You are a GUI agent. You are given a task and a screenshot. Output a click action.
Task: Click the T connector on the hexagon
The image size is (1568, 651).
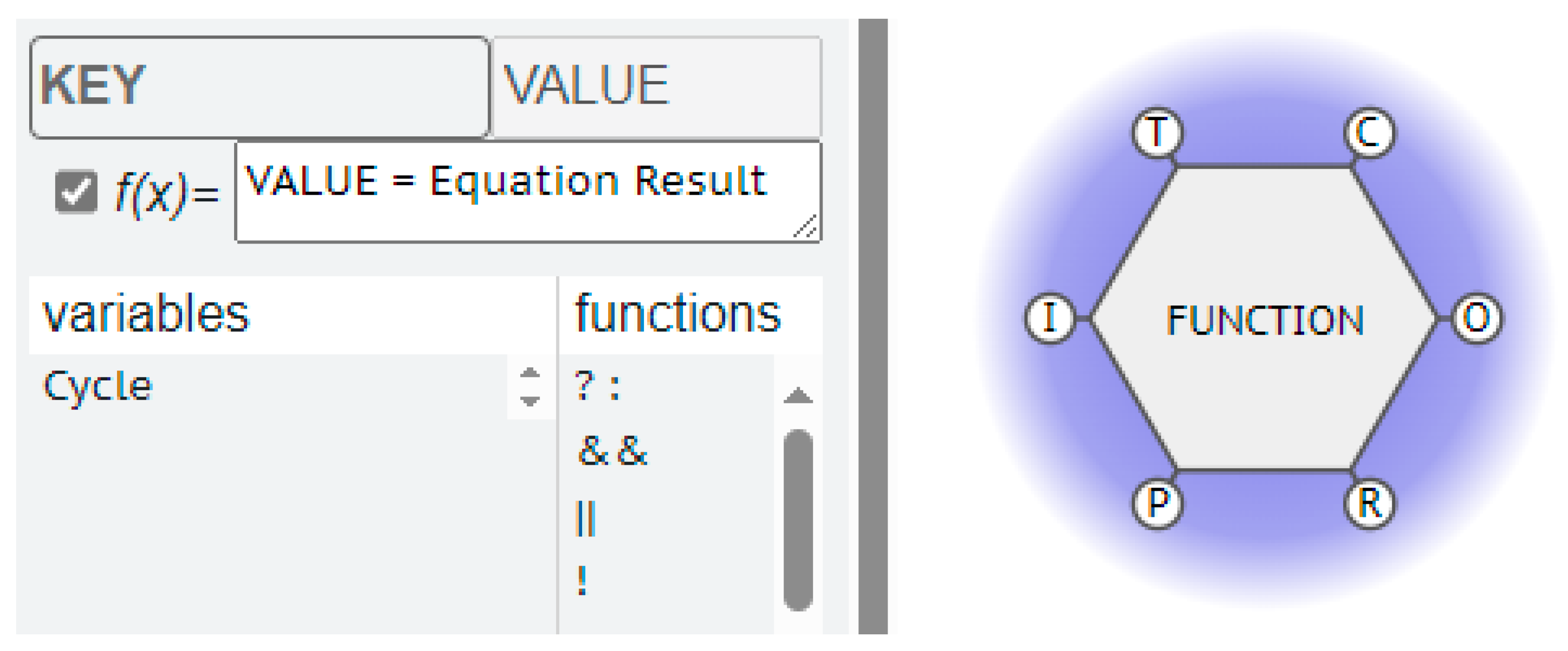click(x=1156, y=132)
